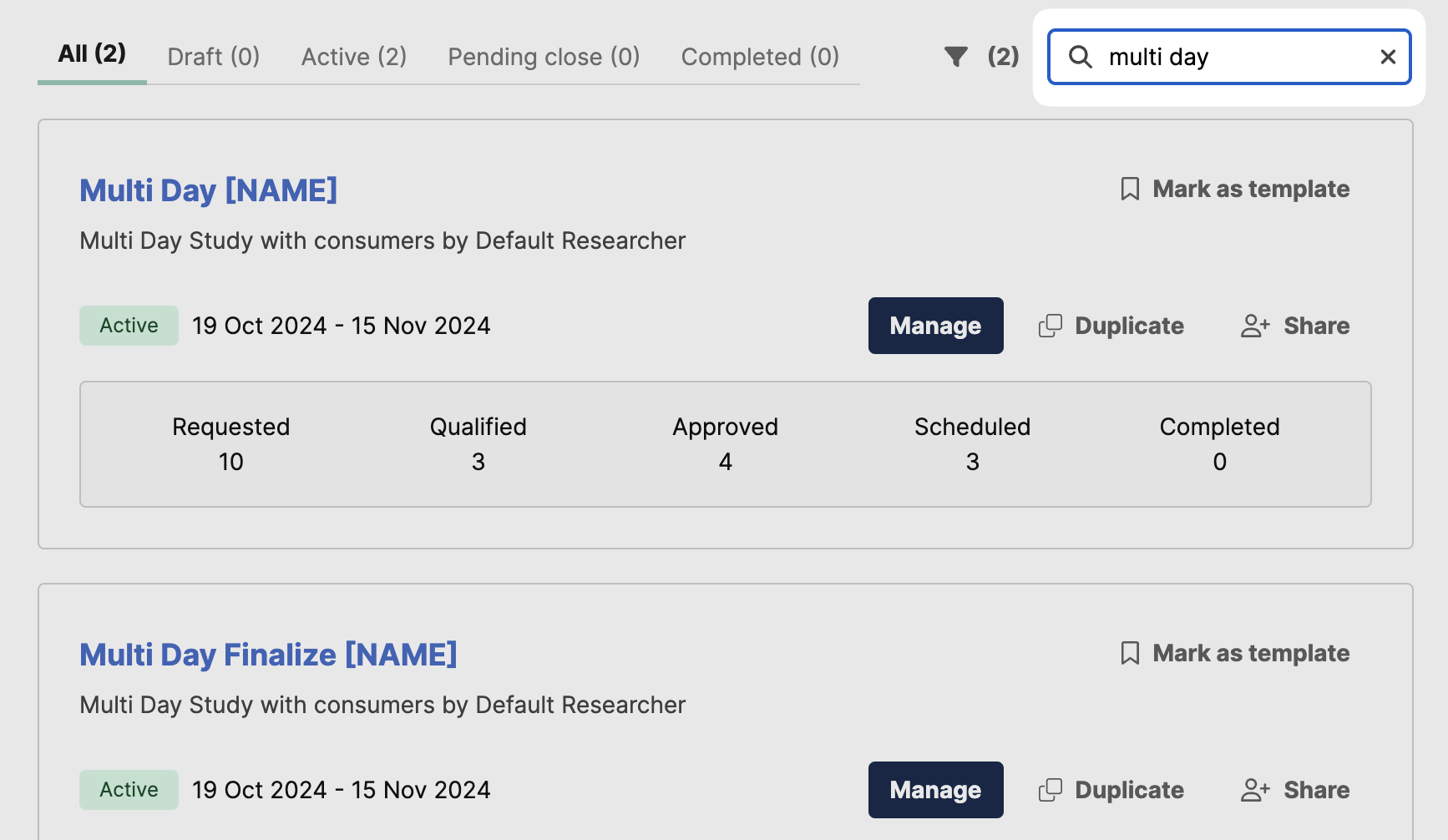This screenshot has height=840, width=1448.
Task: Switch to the Draft (0) tab
Action: [x=214, y=57]
